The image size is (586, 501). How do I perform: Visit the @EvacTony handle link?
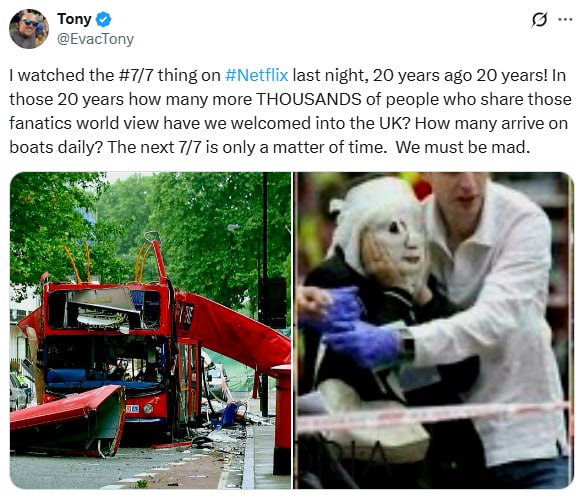95,39
